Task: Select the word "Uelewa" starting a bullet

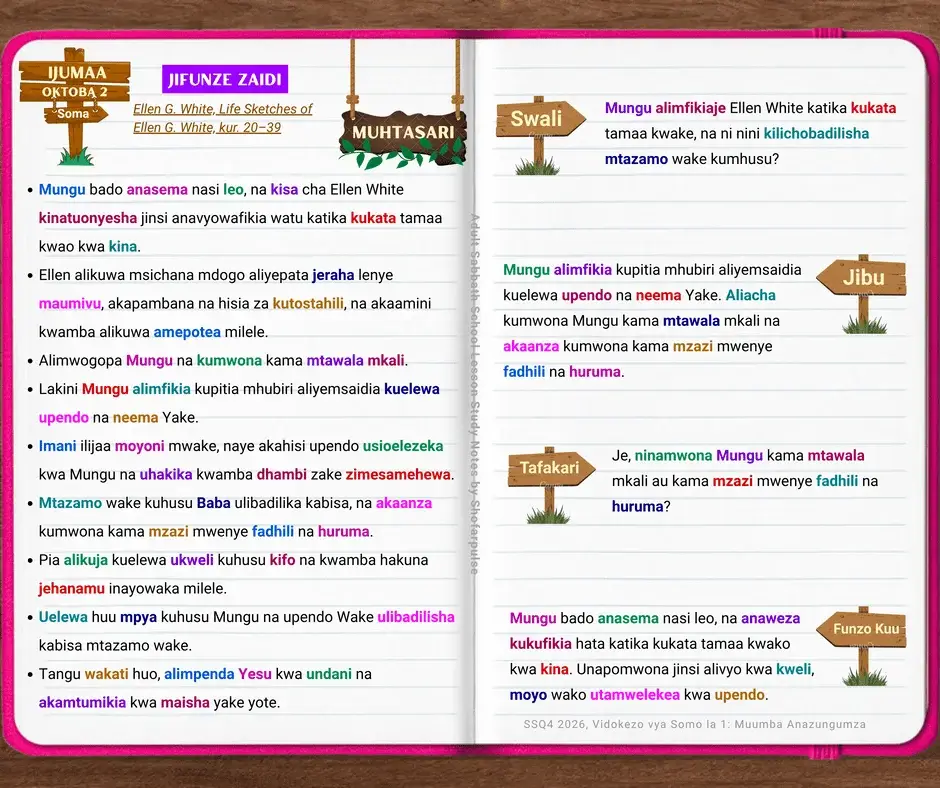Action: coord(63,617)
